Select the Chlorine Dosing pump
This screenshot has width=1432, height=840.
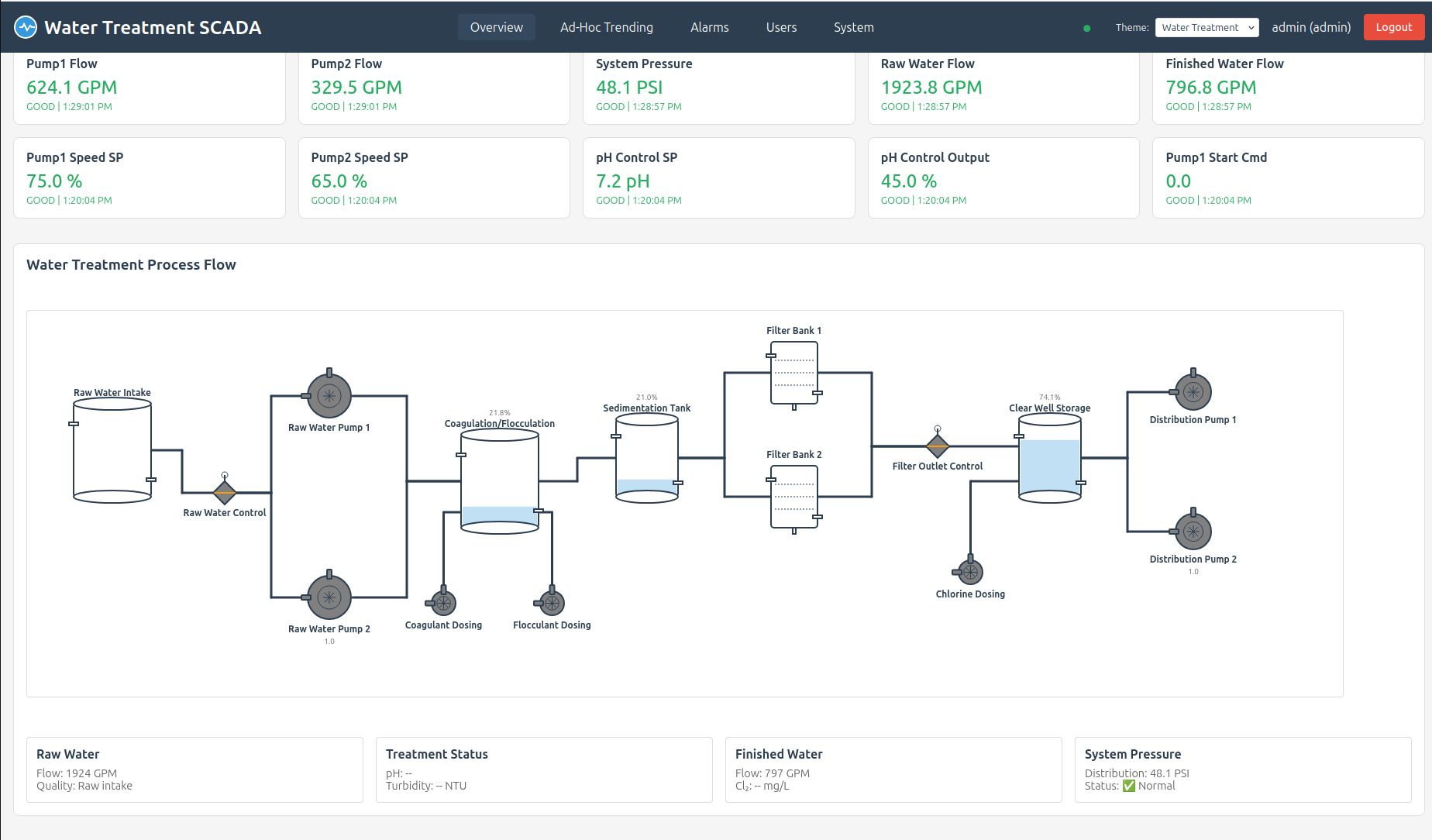click(x=969, y=571)
